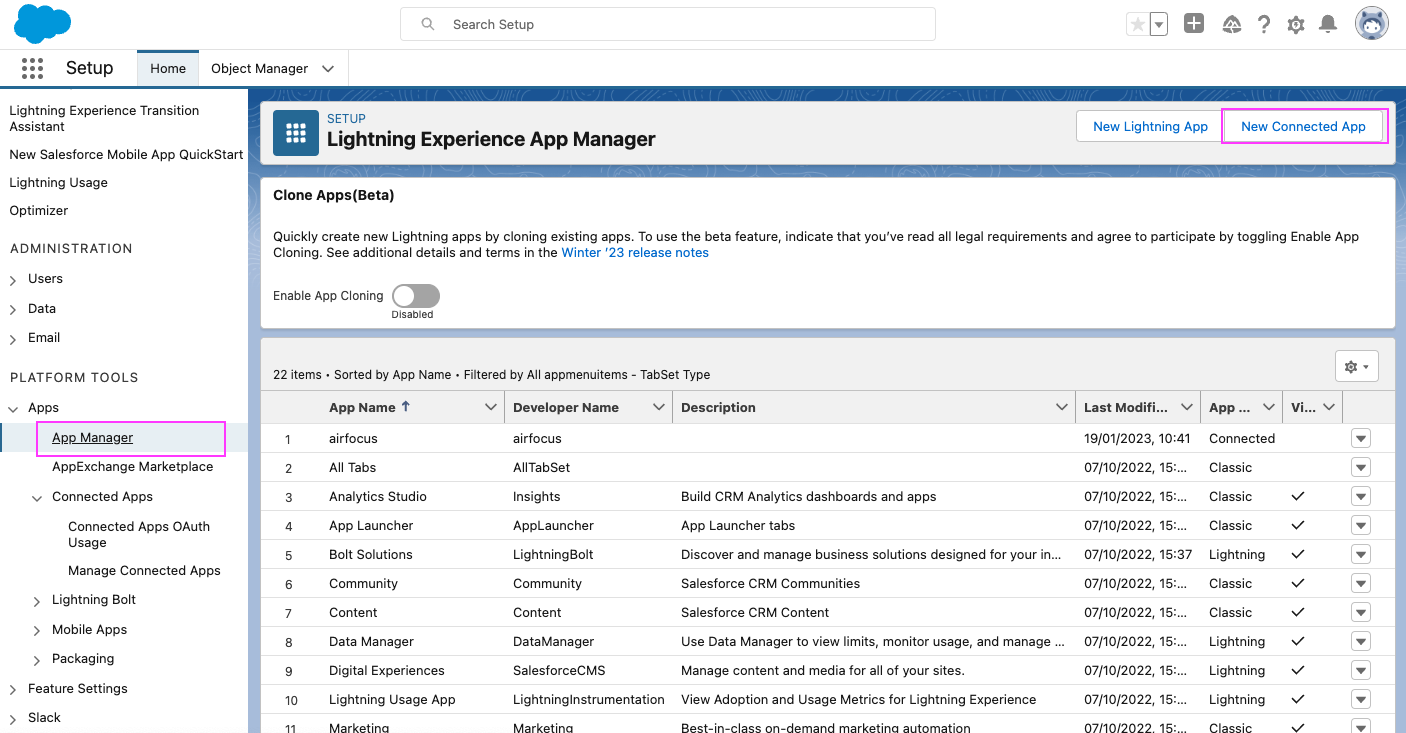Select Manage Connected Apps
Screen dimensions: 1406x733
click(x=144, y=570)
